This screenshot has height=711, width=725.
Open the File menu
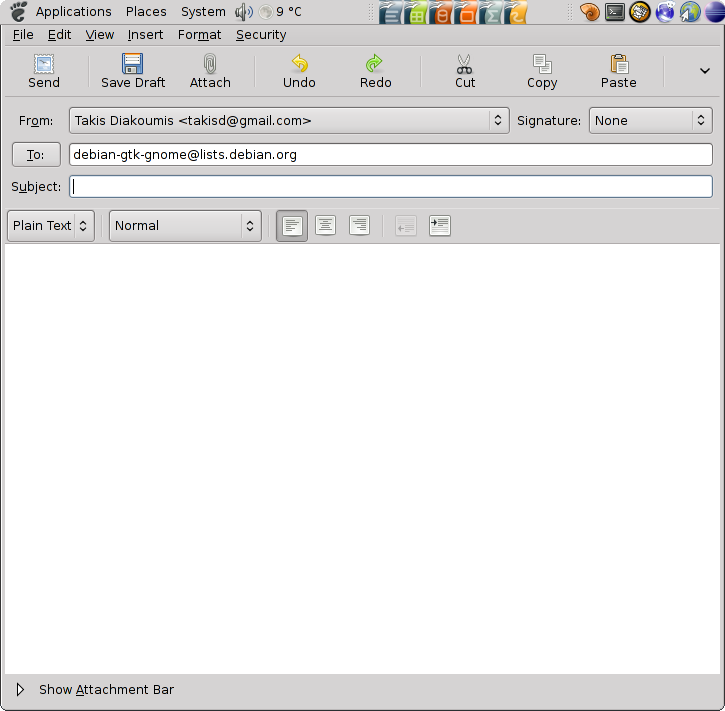click(23, 35)
